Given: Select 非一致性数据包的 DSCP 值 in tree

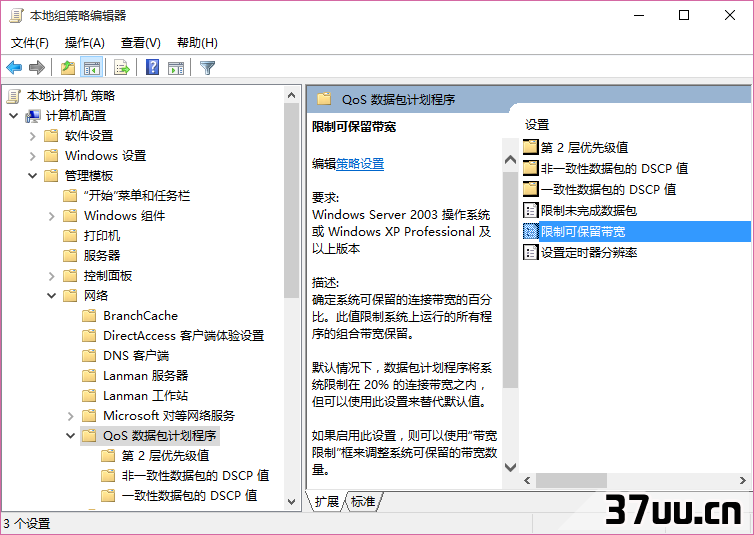Looking at the screenshot, I should 195,476.
